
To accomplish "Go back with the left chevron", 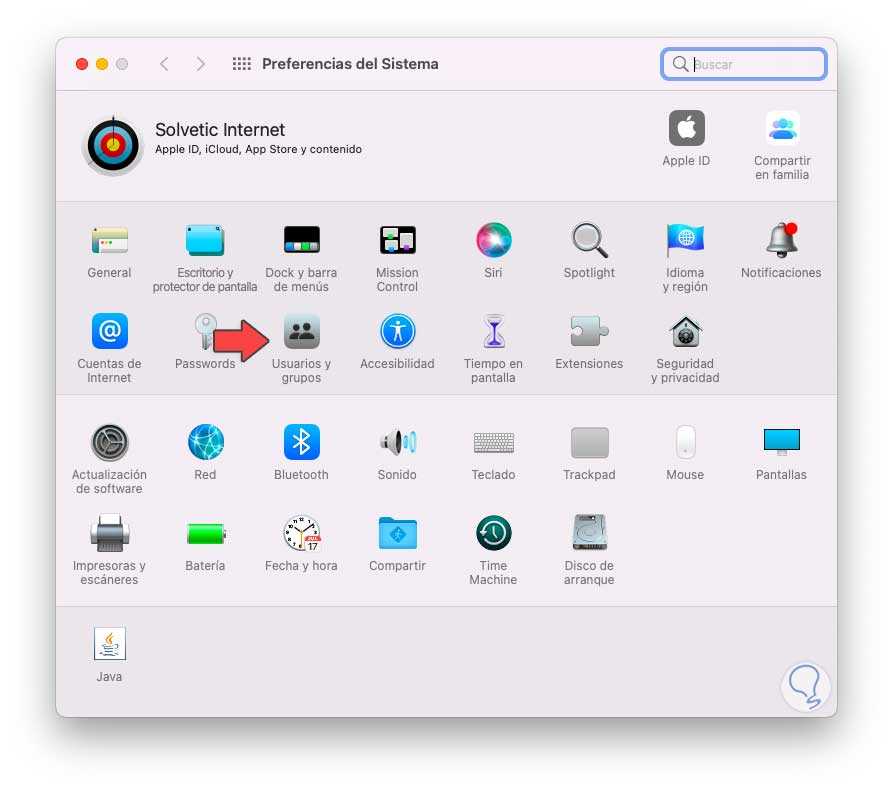I will pyautogui.click(x=164, y=64).
